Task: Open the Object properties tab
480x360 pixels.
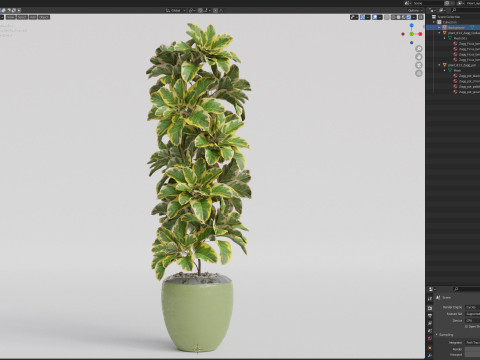Action: point(430,348)
